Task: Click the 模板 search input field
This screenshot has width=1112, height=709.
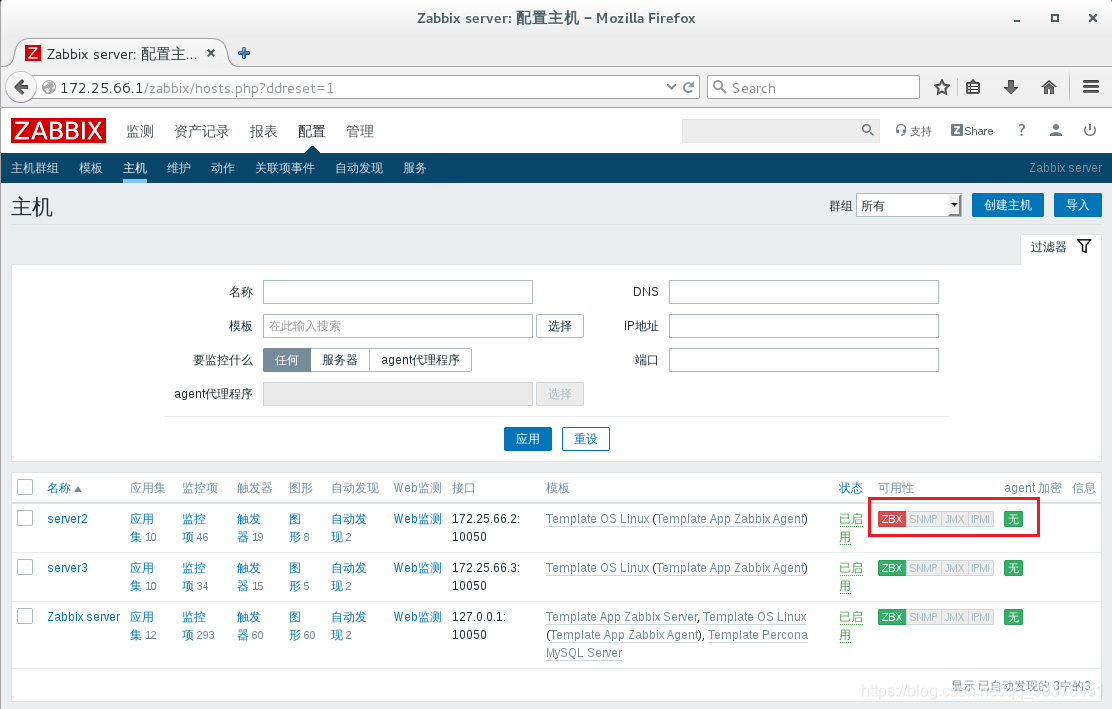Action: [x=398, y=326]
